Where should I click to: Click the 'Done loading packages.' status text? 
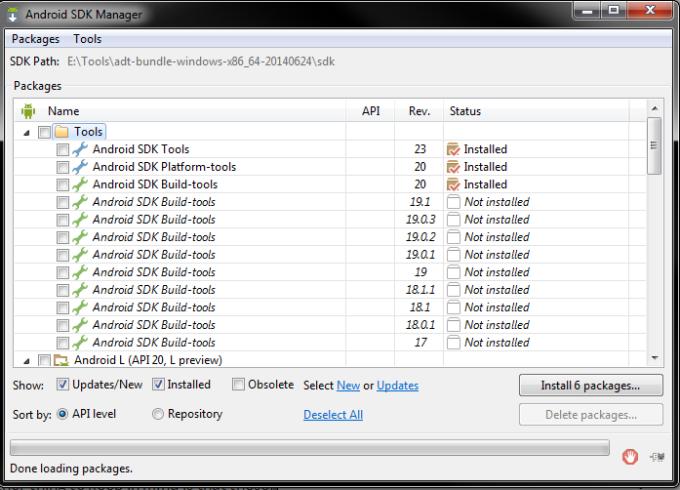tap(71, 469)
